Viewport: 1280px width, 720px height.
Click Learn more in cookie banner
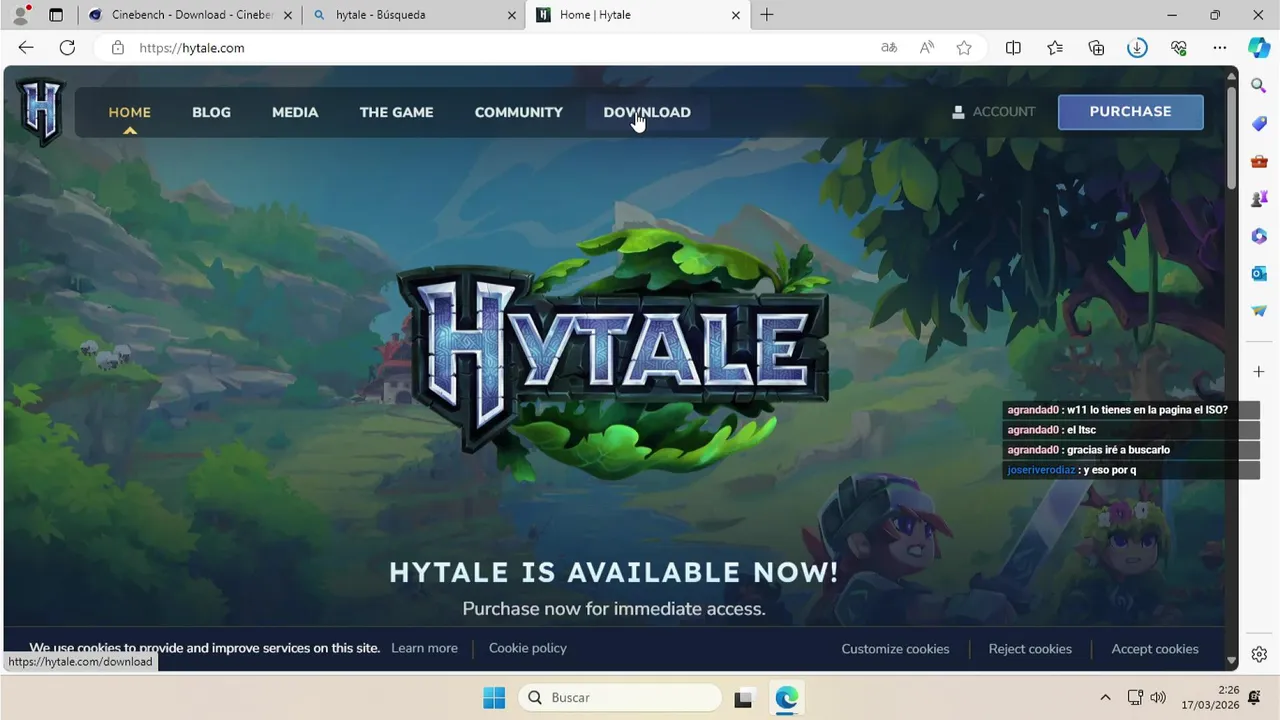(x=424, y=648)
